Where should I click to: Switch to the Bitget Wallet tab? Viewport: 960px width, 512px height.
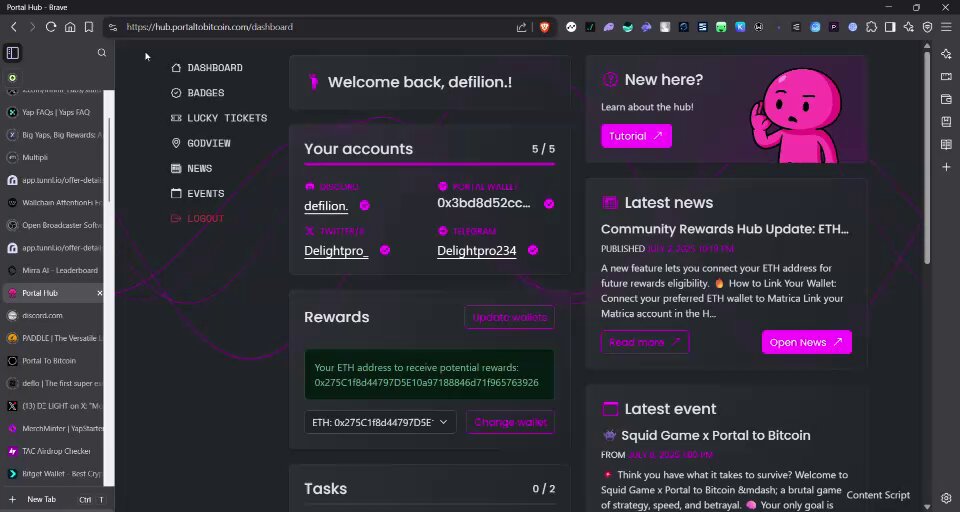[x=53, y=473]
